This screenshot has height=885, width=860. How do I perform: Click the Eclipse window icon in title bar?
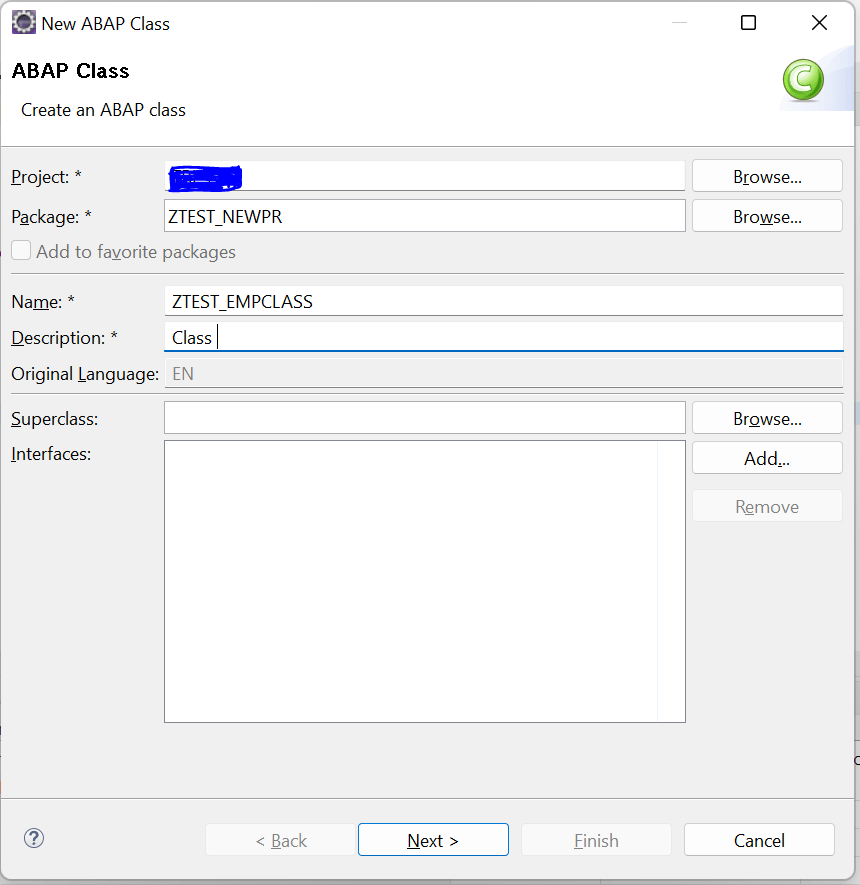(x=24, y=23)
